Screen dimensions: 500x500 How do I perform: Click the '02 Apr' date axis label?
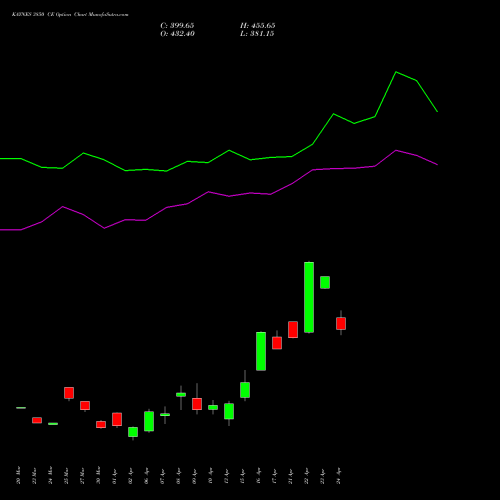coord(130,475)
